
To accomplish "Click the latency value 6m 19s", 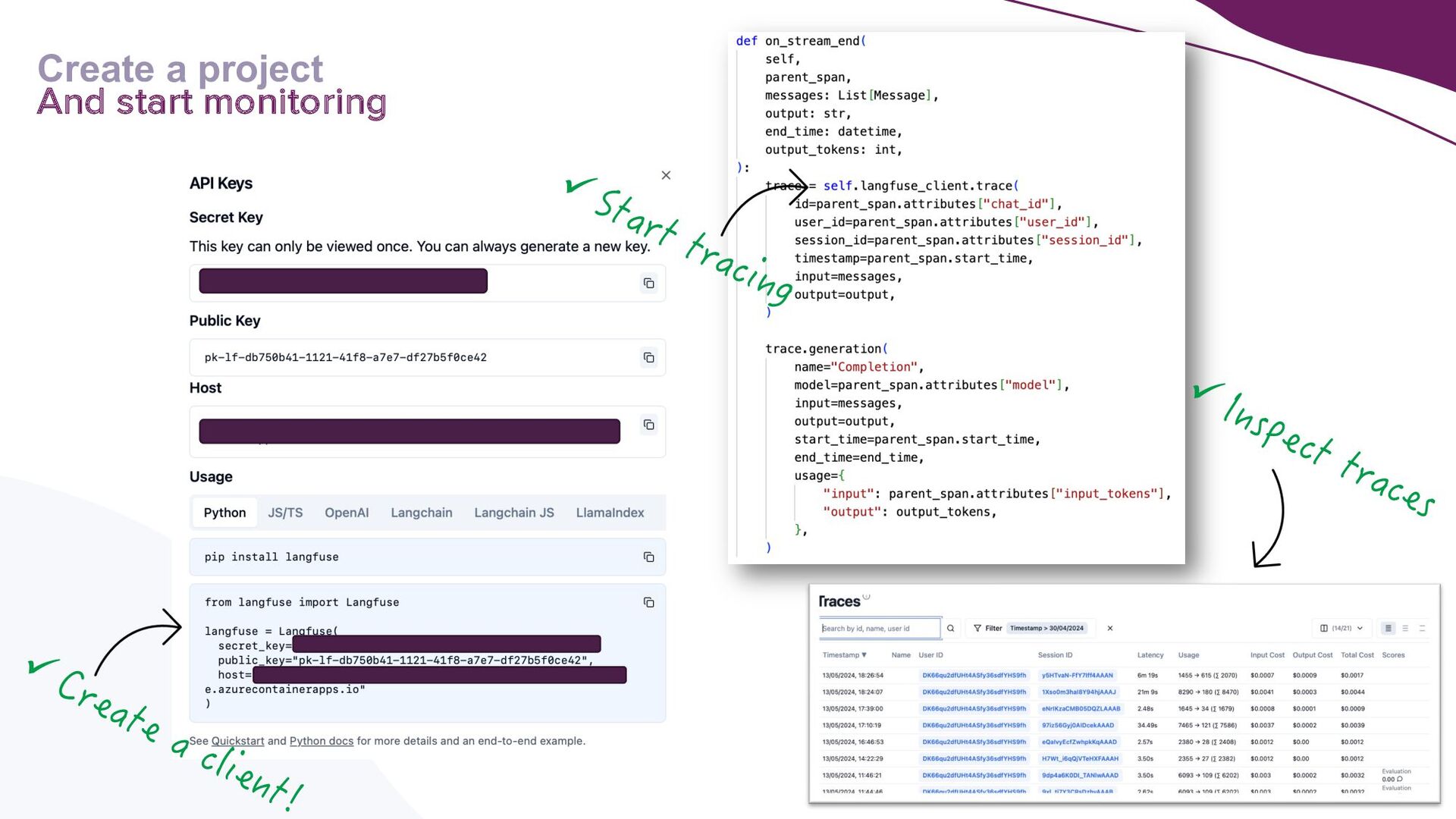I will 1147,675.
